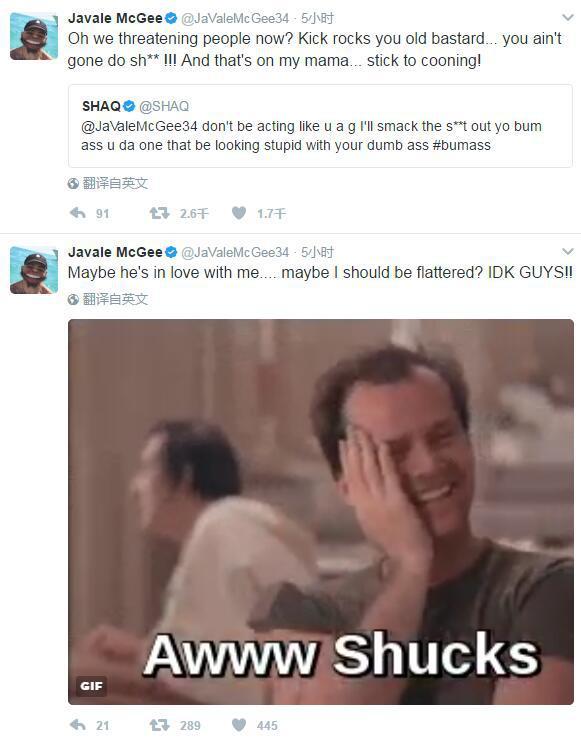Screen dimensions: 581x741
Task: Click 翻译自英文 under the first tweet
Action: [115, 183]
